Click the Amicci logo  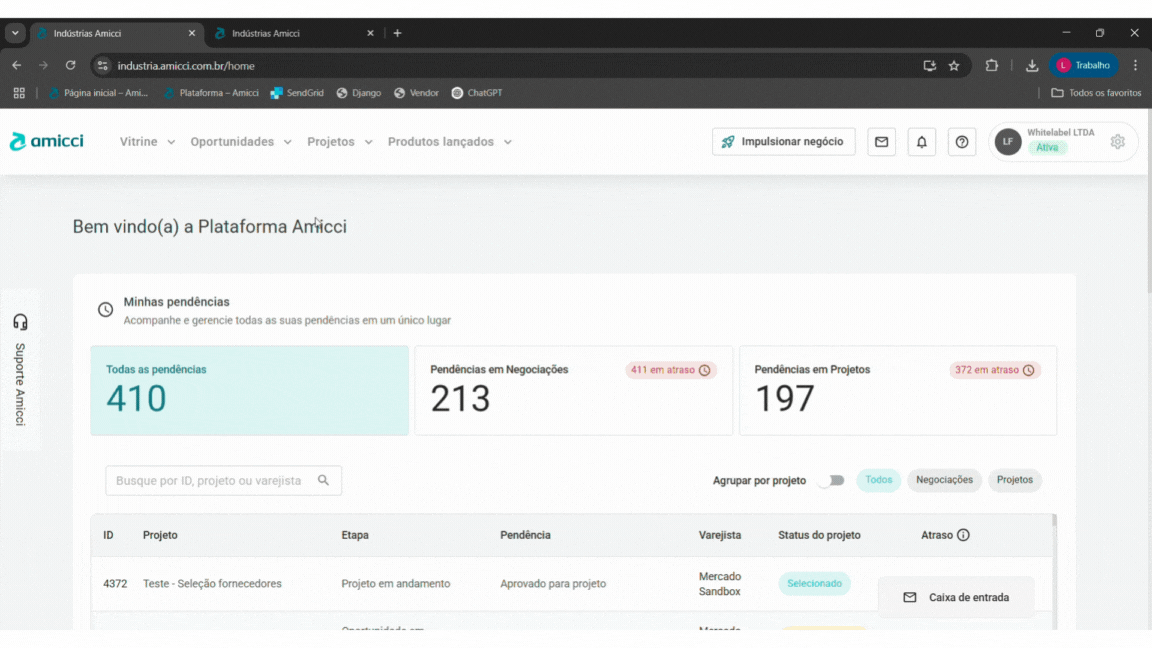[x=47, y=142]
